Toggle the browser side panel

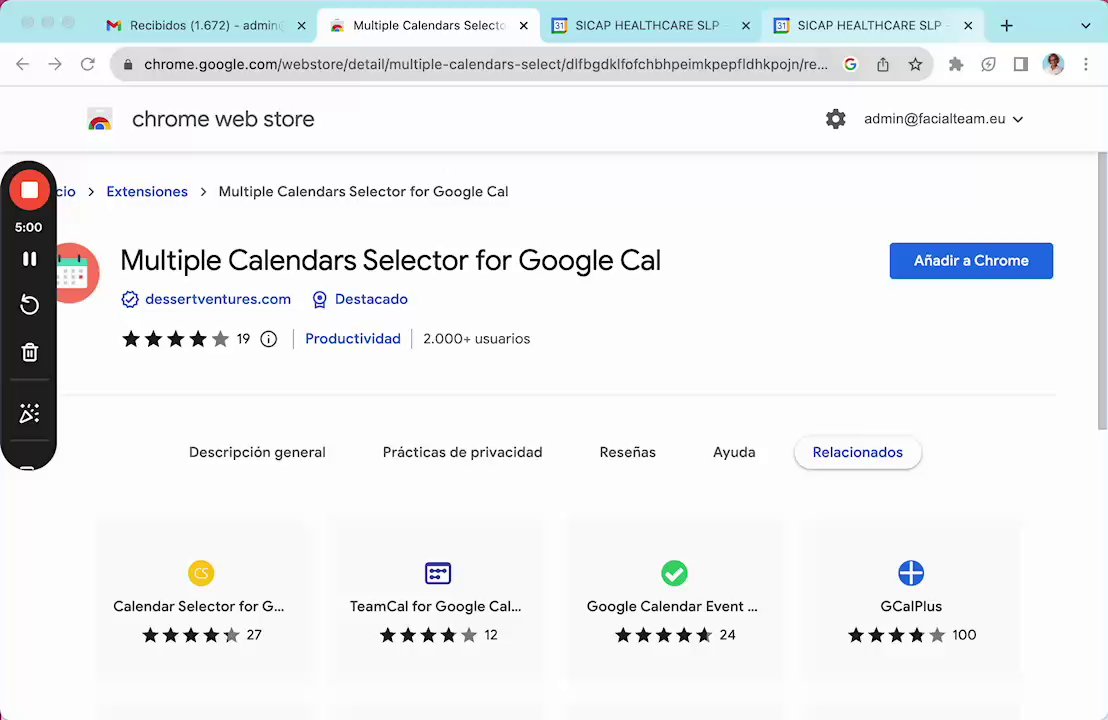[x=1021, y=64]
